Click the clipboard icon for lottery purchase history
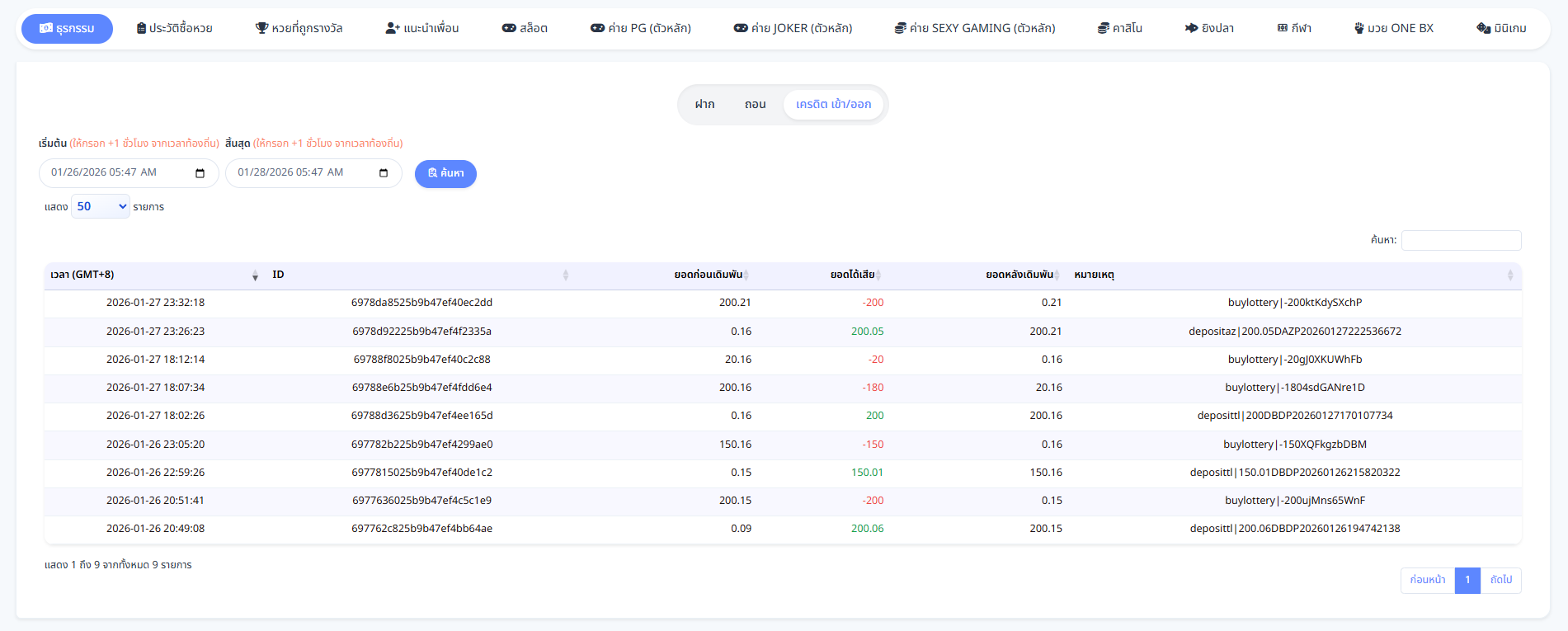Viewport: 1568px width, 631px height. [x=141, y=28]
